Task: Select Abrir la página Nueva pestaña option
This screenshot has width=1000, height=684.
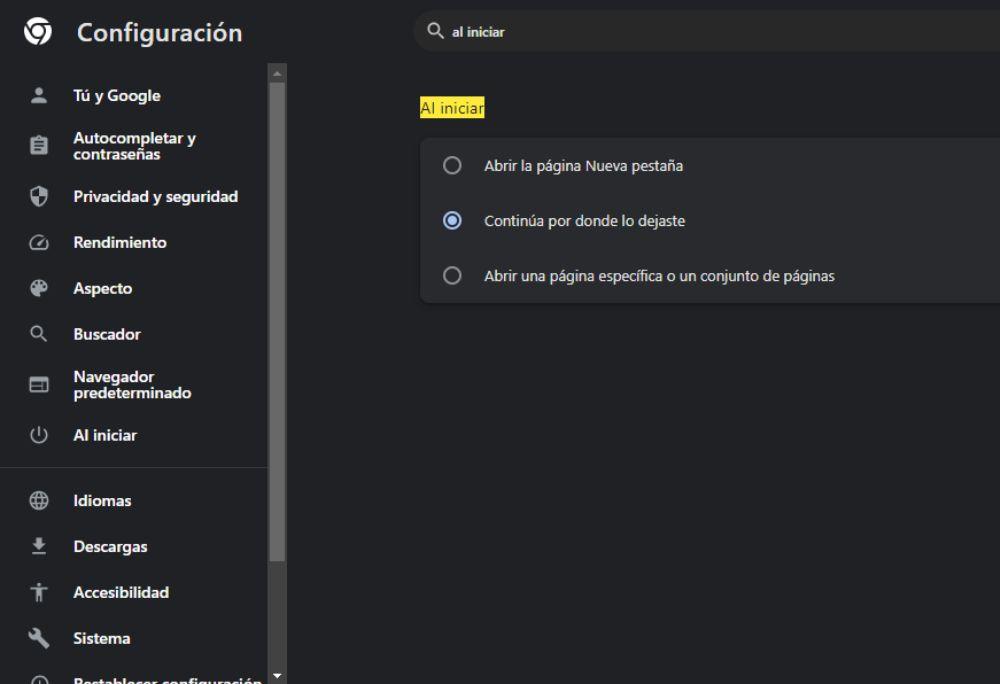Action: tap(452, 166)
